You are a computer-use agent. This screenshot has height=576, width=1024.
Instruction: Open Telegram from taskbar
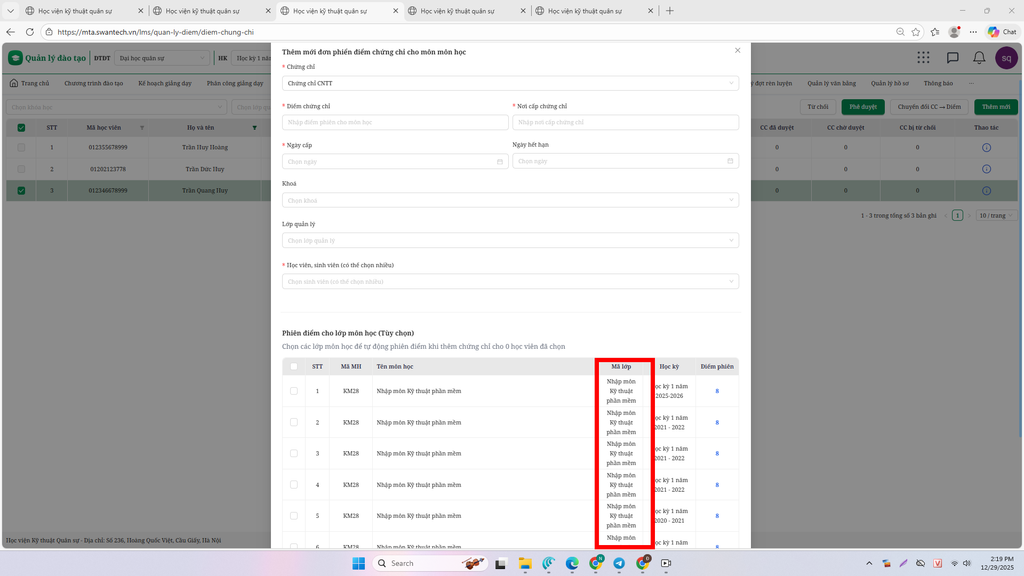click(x=618, y=563)
